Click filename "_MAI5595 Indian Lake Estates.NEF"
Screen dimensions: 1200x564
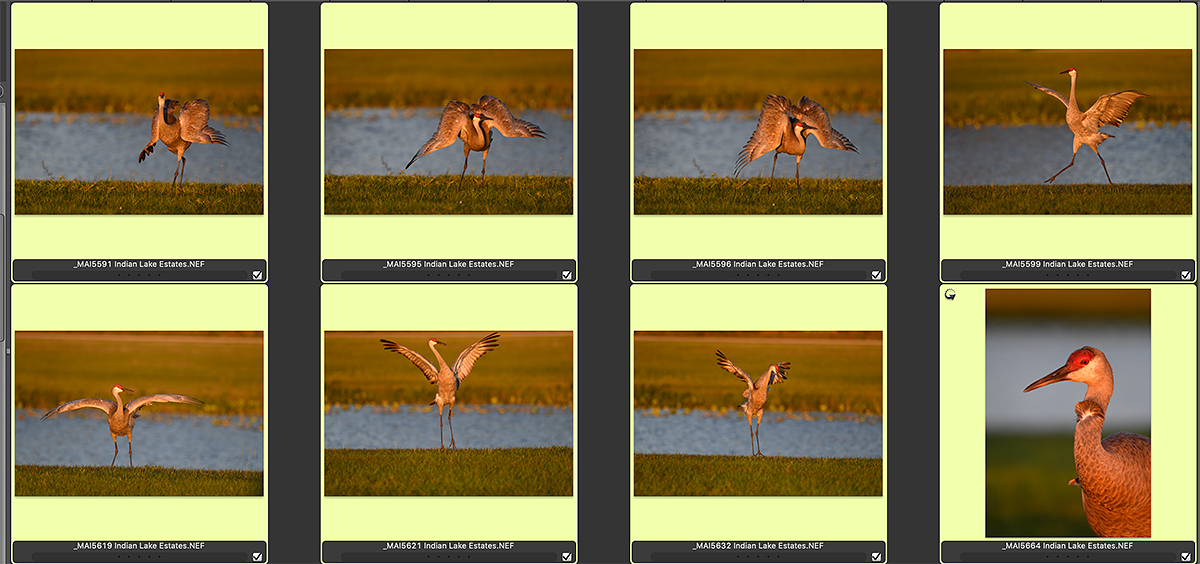point(449,264)
